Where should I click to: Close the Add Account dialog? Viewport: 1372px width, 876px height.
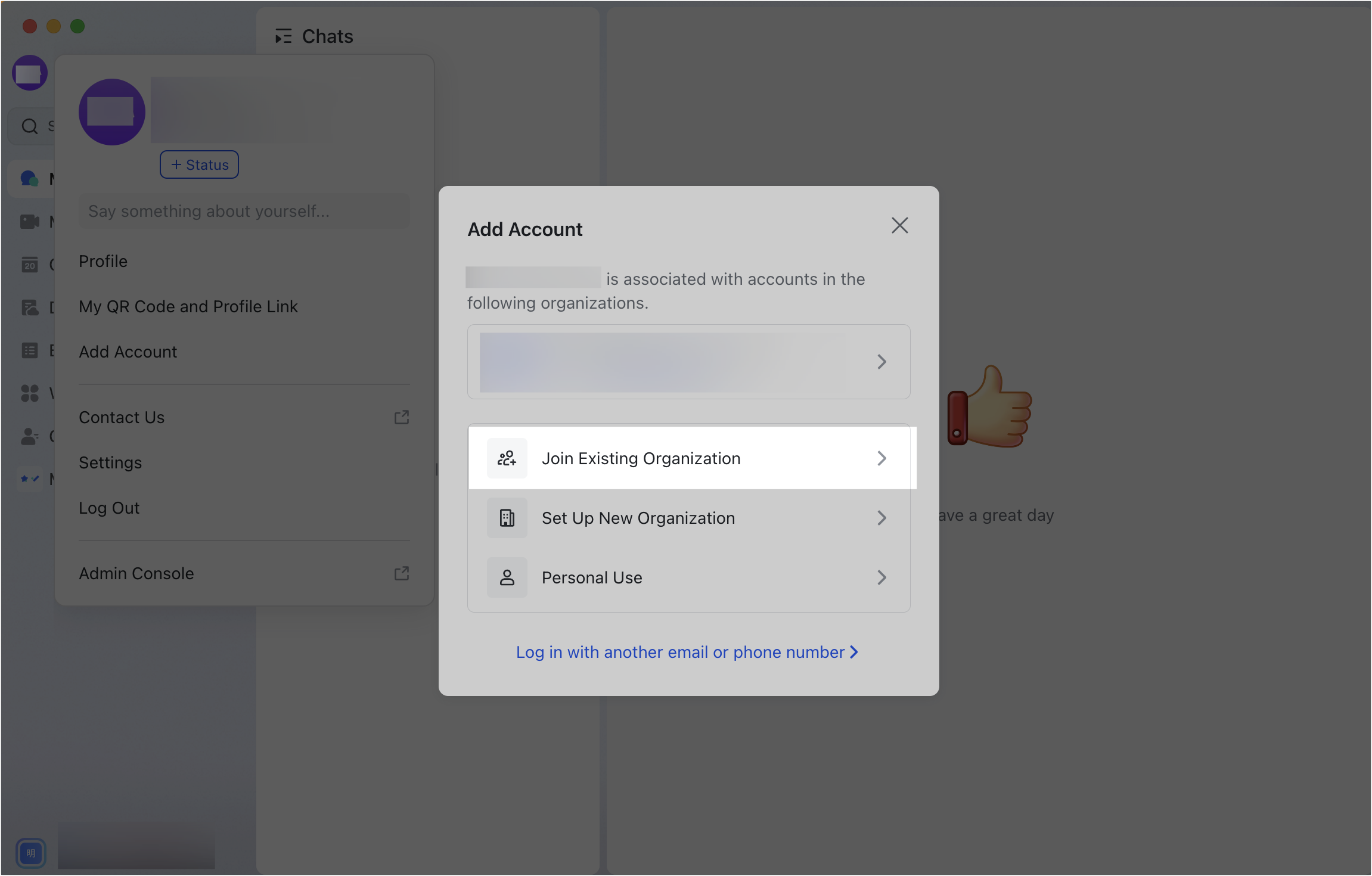click(x=900, y=225)
